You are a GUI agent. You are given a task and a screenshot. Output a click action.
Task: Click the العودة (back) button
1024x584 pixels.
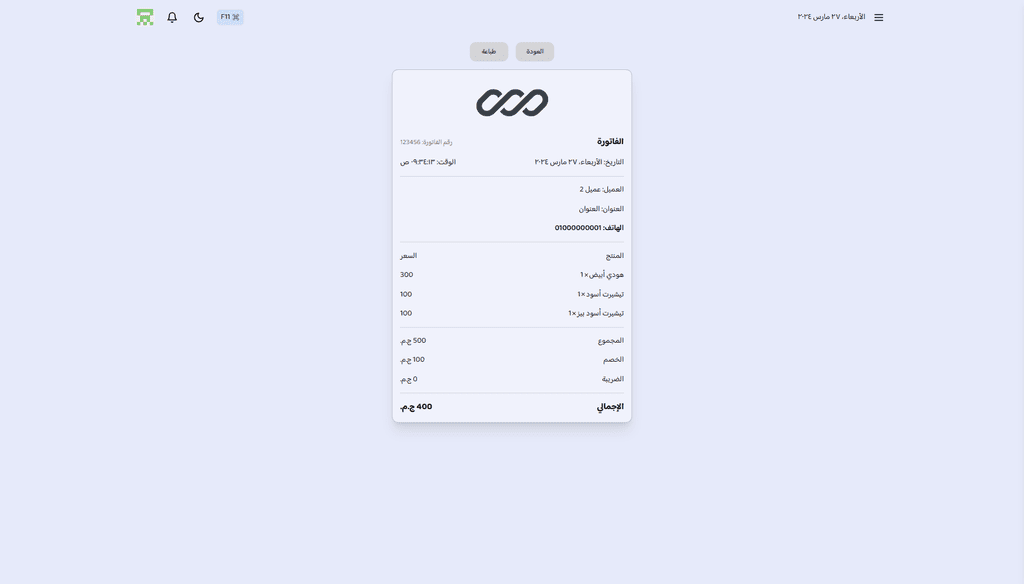coord(535,52)
